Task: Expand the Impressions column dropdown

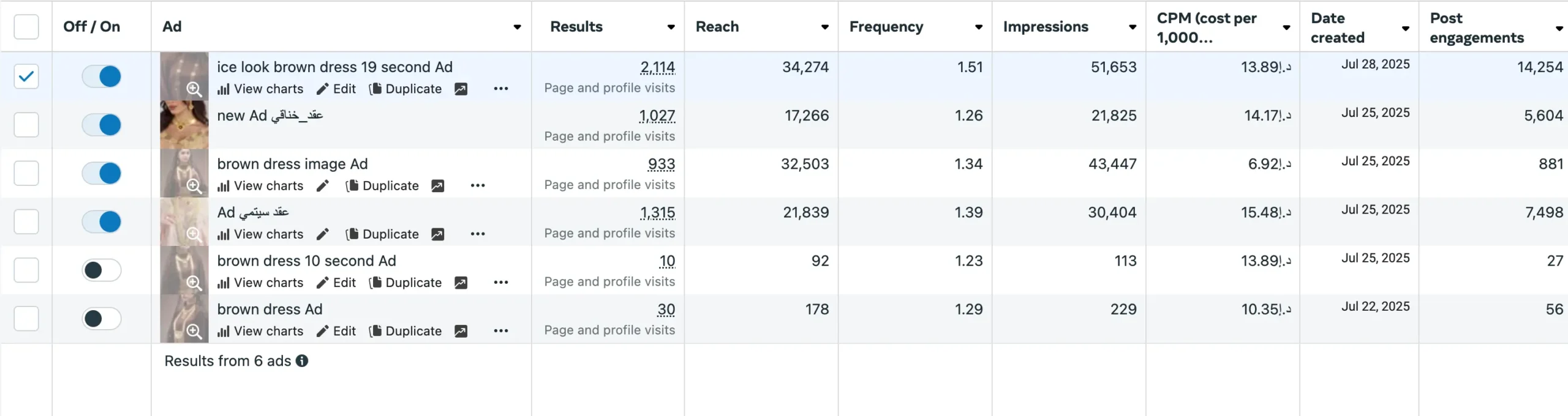Action: click(1132, 27)
